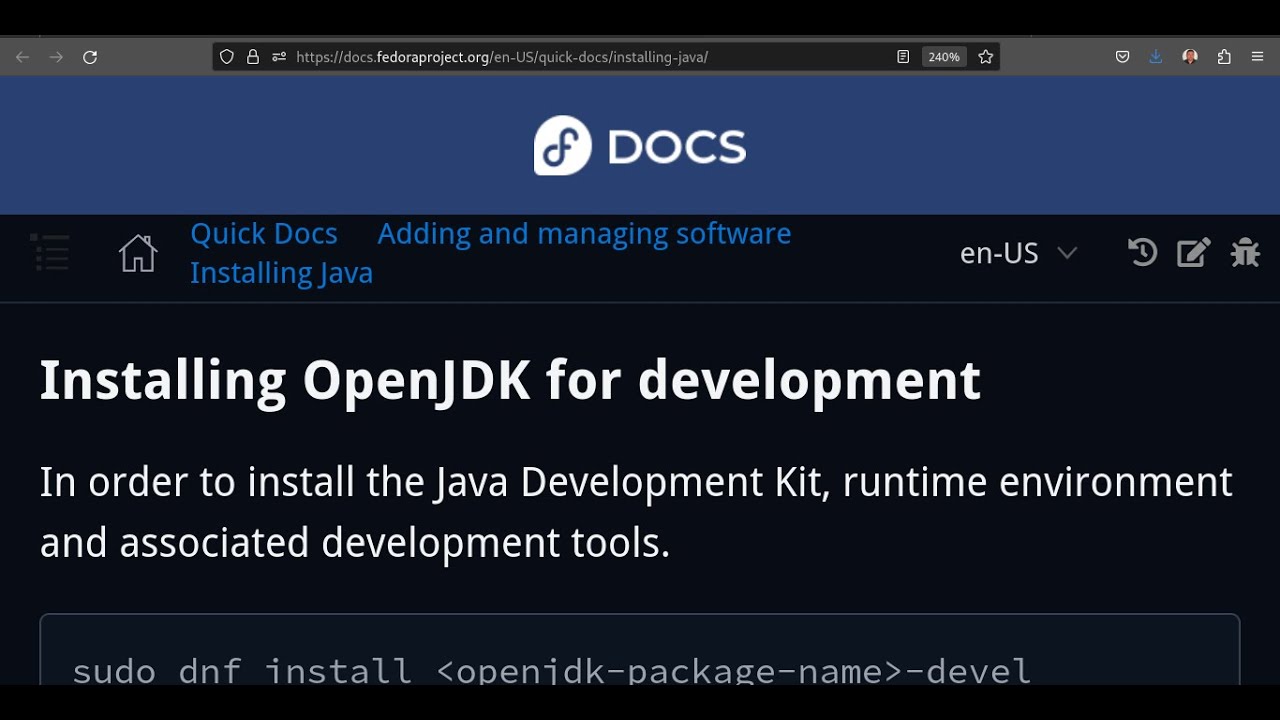Go back with the browser back arrow

click(x=22, y=57)
